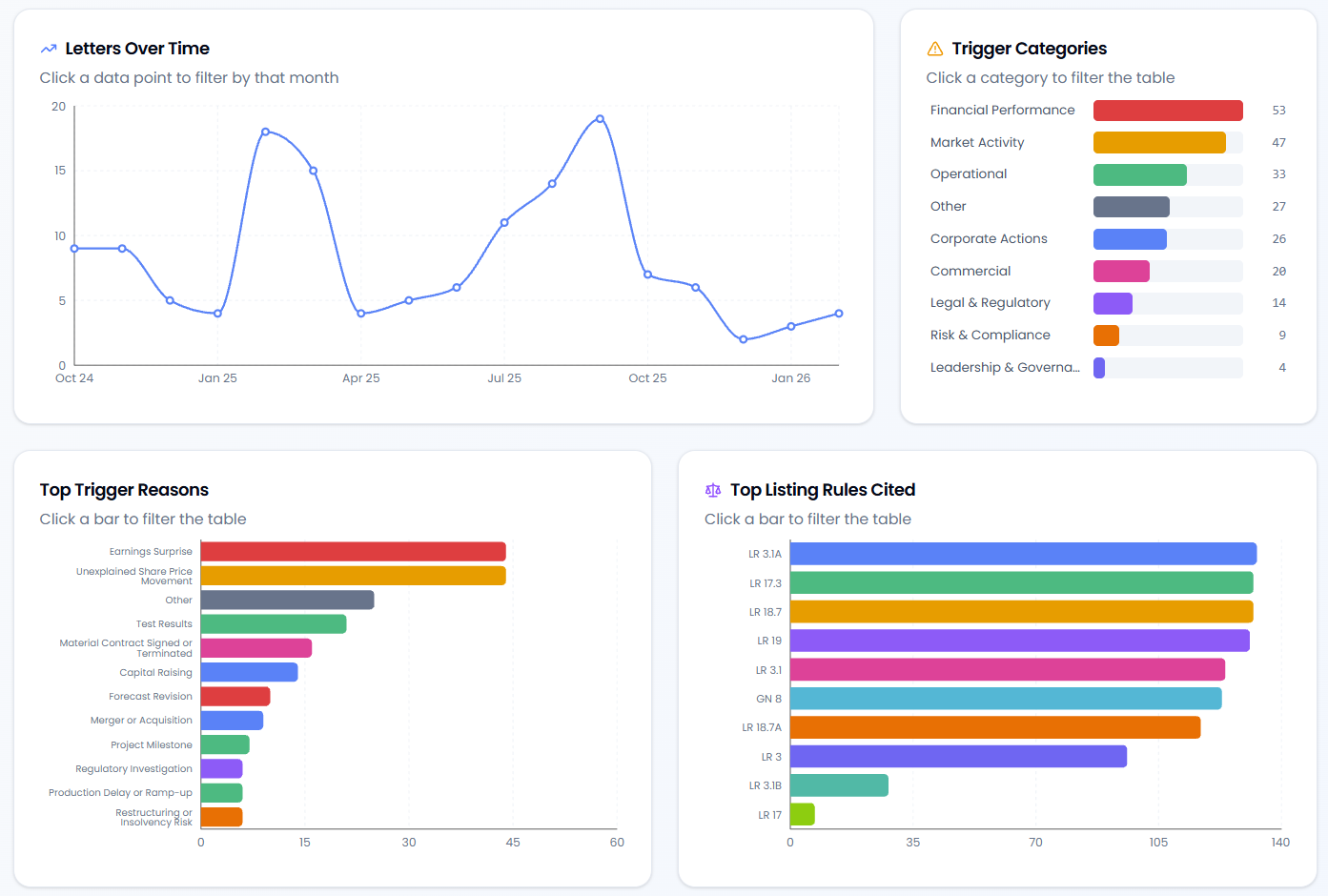
Task: Click the scales icon beside Top Listing Rules Cited
Action: coord(713,490)
